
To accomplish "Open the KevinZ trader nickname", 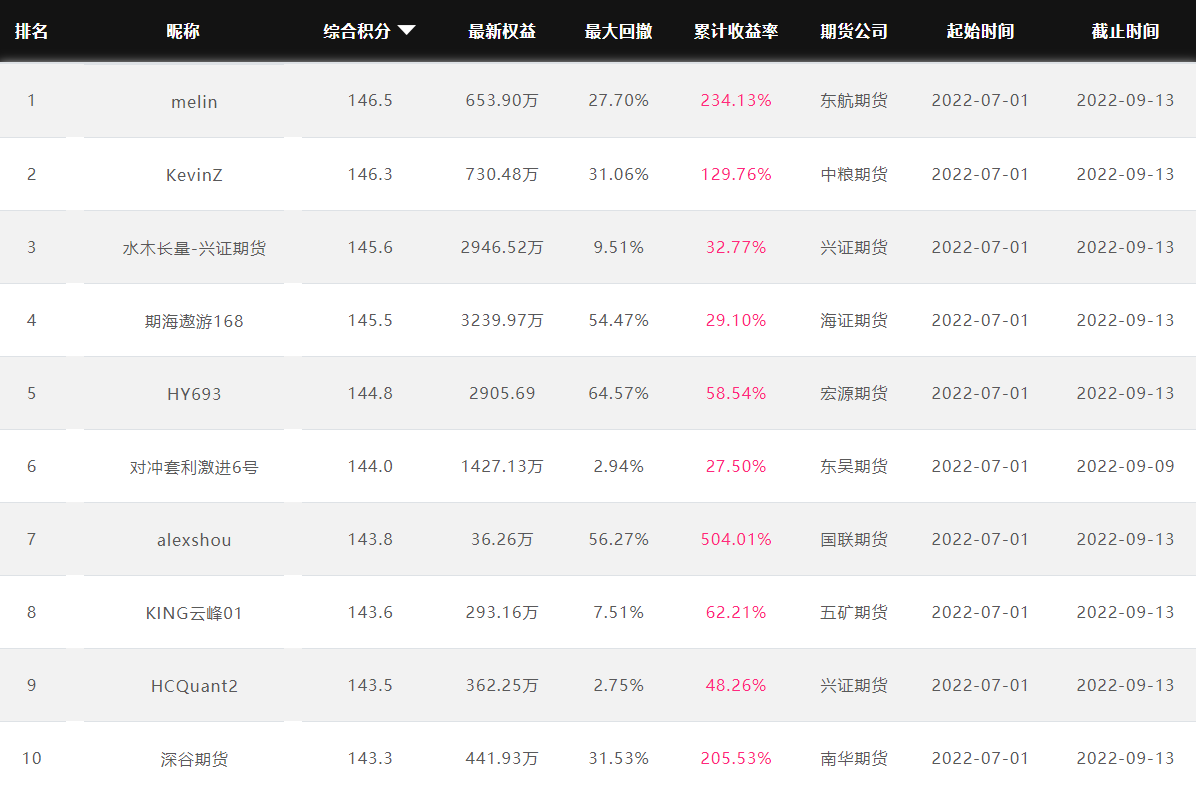I will 195,175.
